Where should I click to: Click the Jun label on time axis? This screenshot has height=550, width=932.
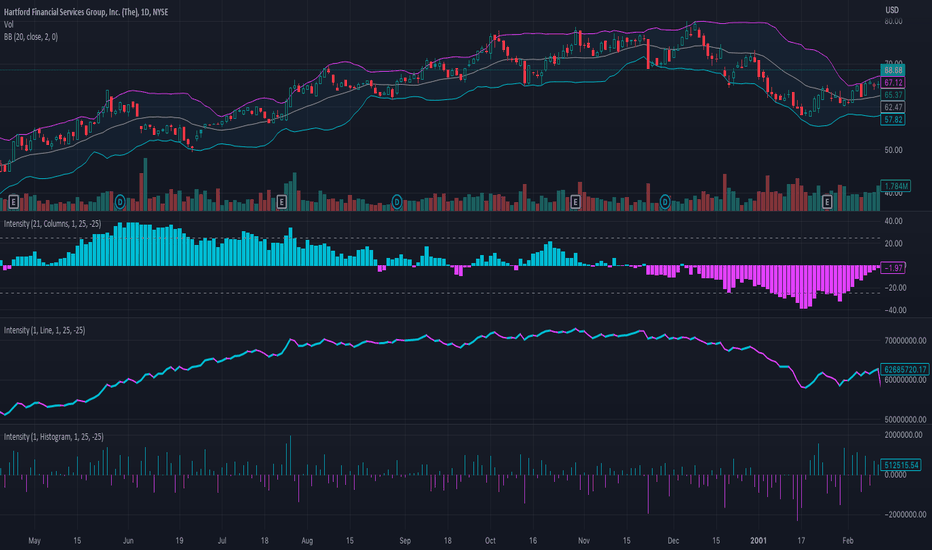click(128, 540)
